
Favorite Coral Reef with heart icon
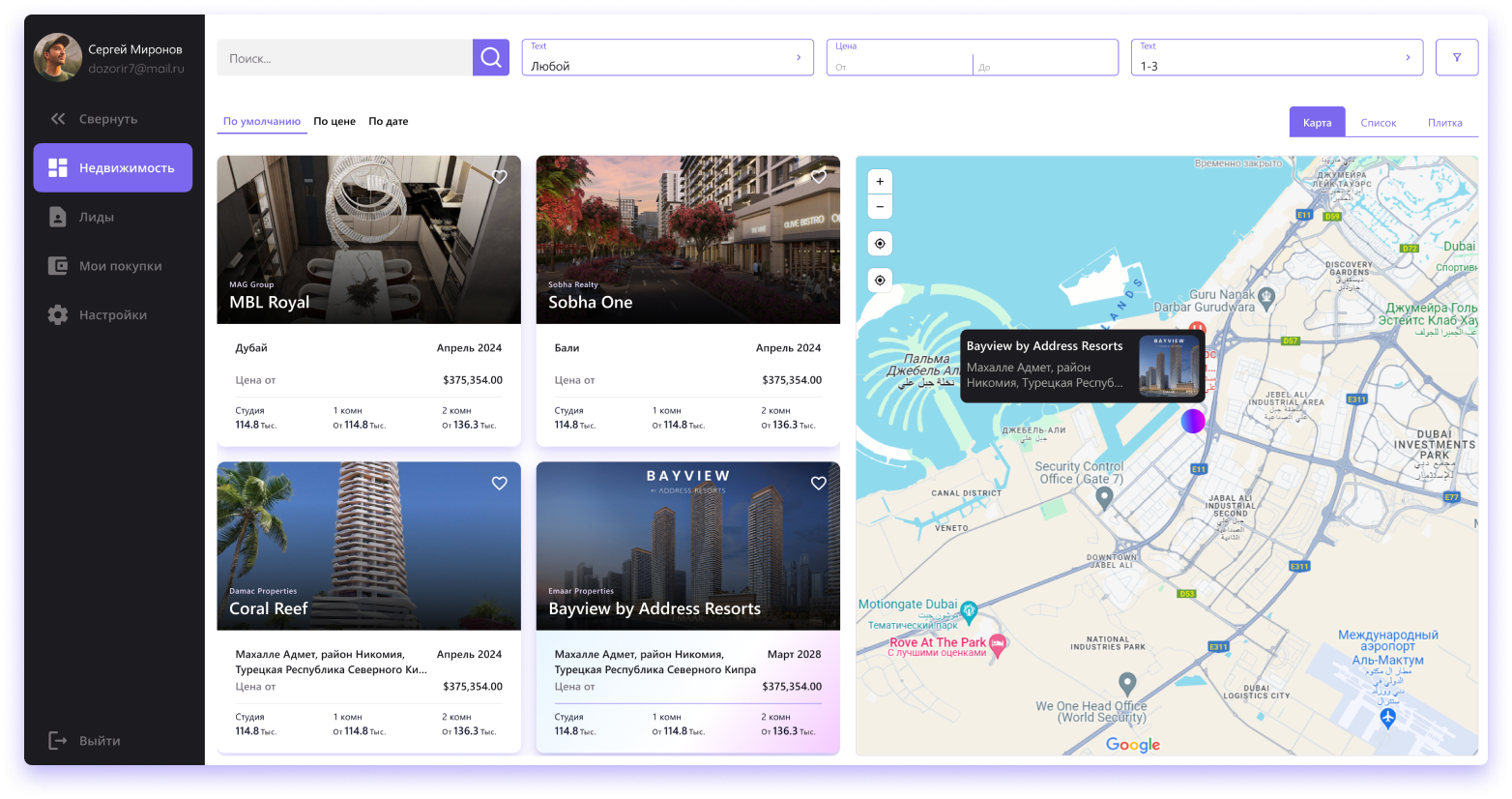coord(500,483)
